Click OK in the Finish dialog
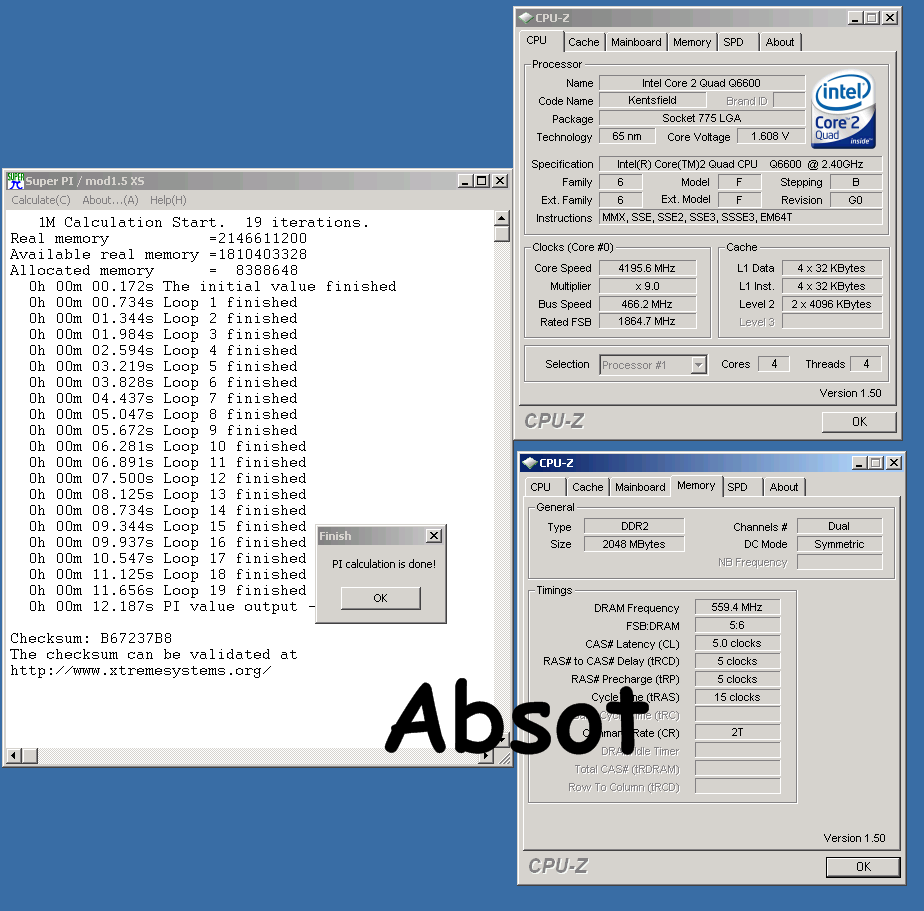Screen dimensions: 924x911 coord(381,598)
